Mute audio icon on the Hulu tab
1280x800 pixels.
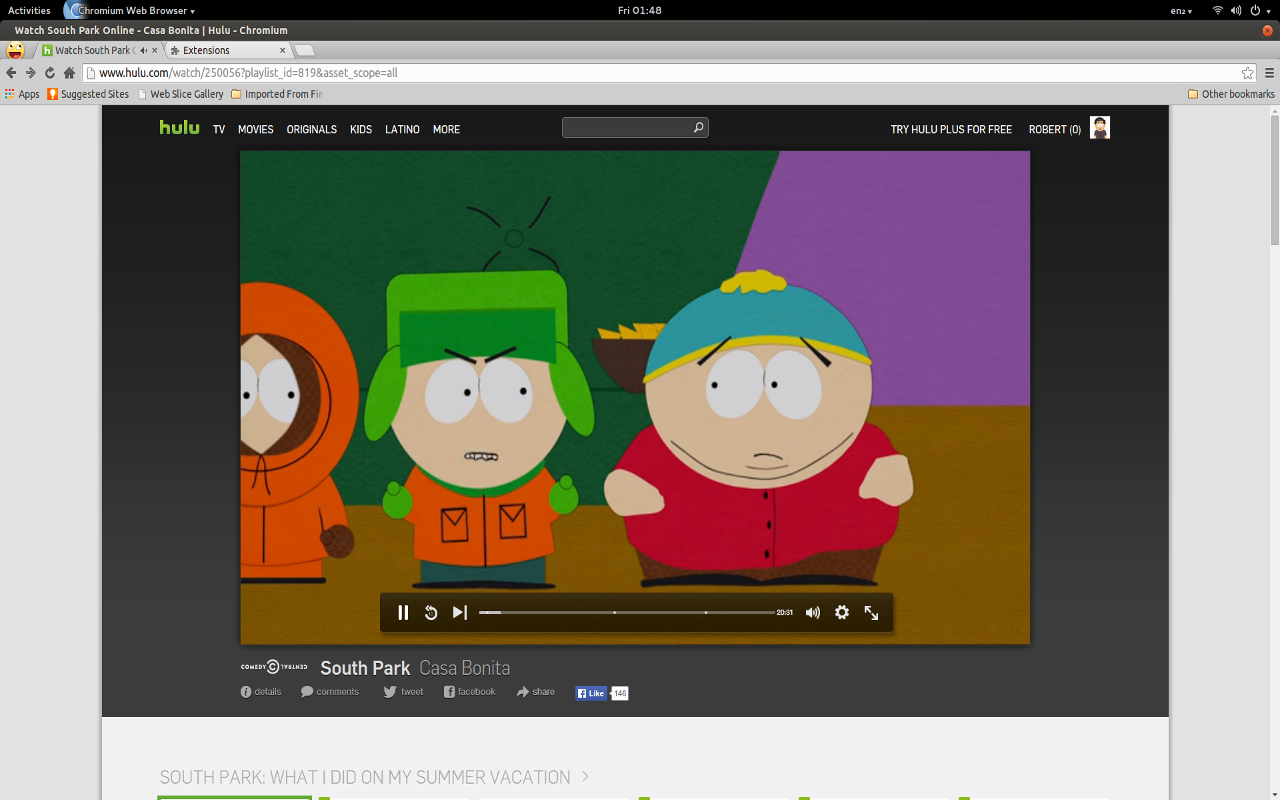[143, 50]
